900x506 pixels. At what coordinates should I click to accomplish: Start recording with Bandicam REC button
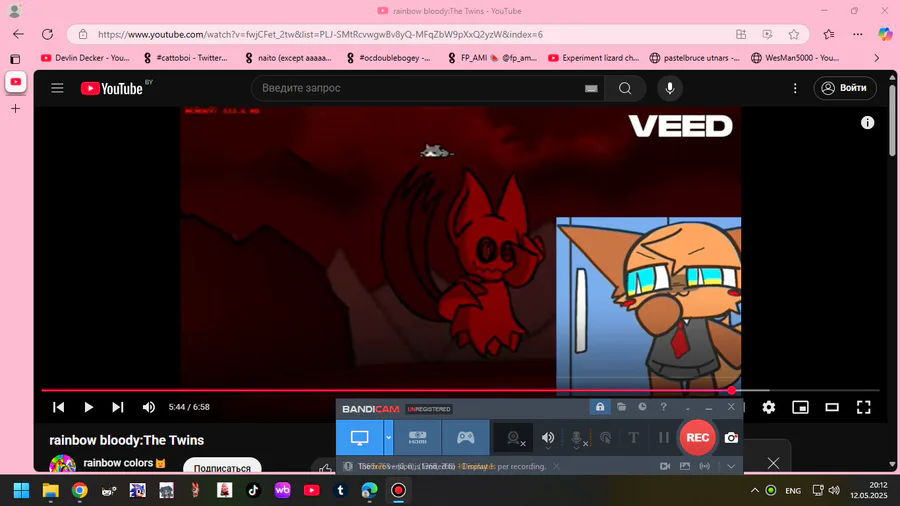coord(697,438)
